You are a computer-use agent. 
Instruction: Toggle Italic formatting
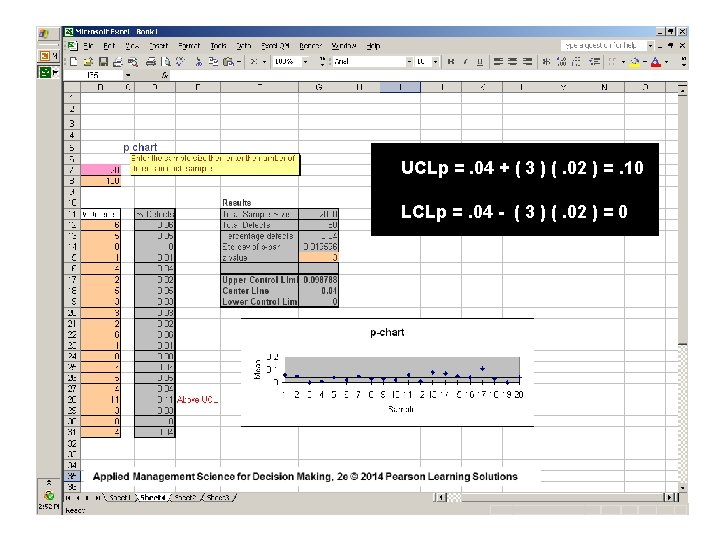[465, 62]
